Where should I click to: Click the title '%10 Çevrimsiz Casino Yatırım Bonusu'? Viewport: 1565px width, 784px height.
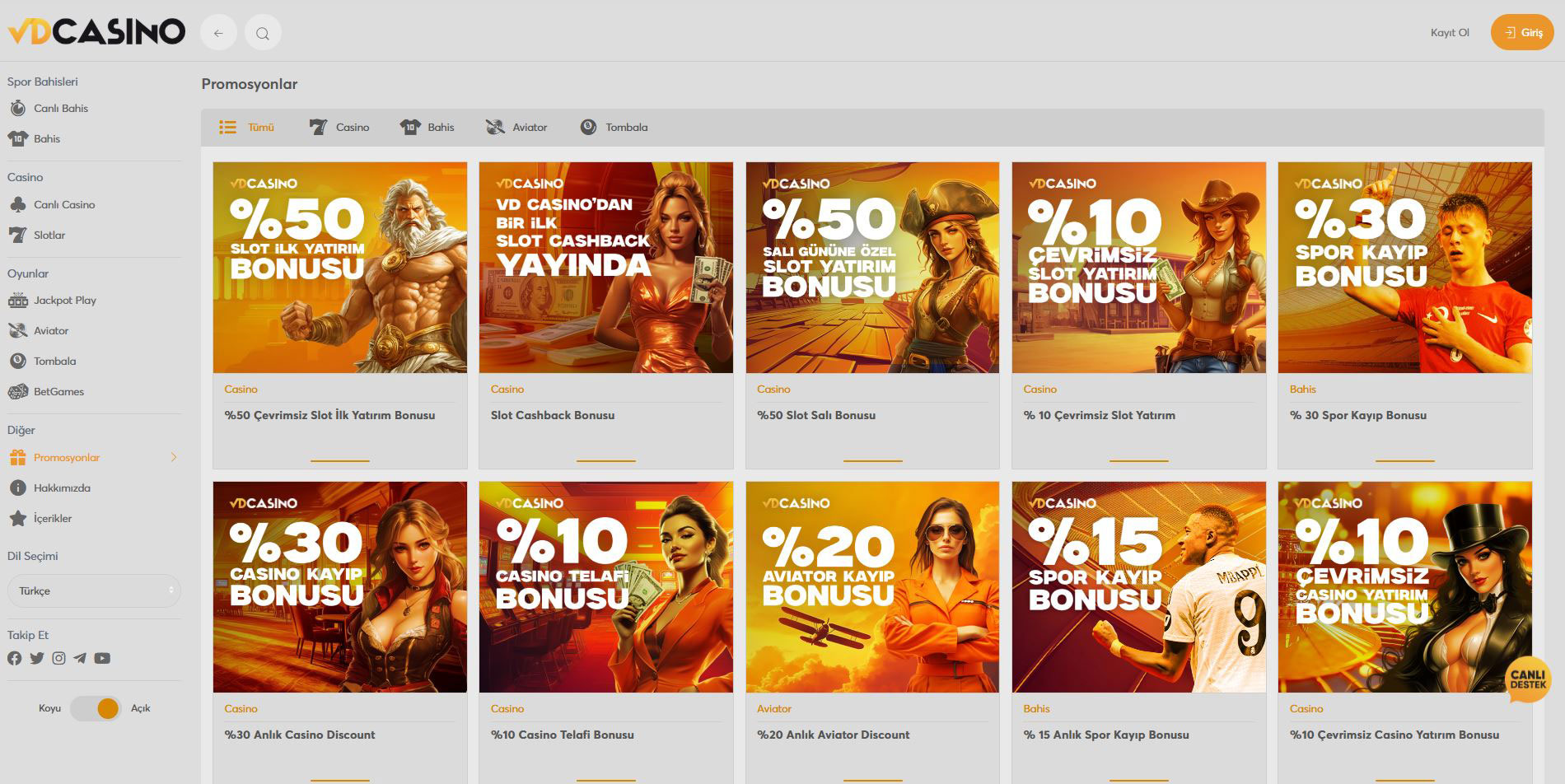(x=1394, y=735)
